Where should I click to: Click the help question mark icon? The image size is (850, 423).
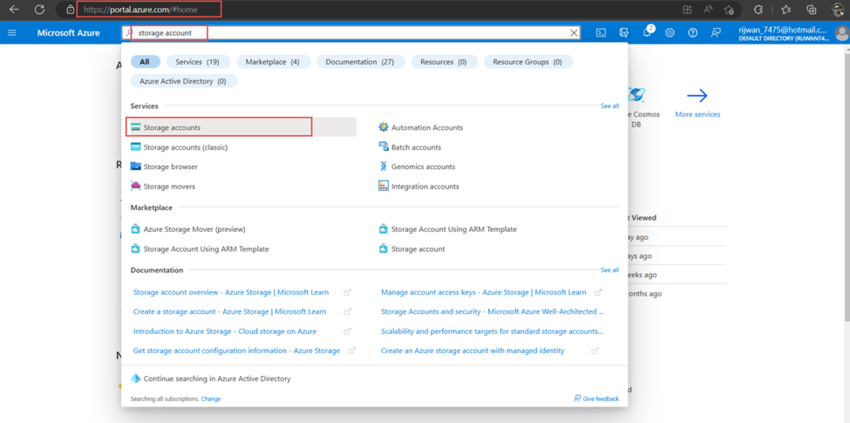point(692,33)
